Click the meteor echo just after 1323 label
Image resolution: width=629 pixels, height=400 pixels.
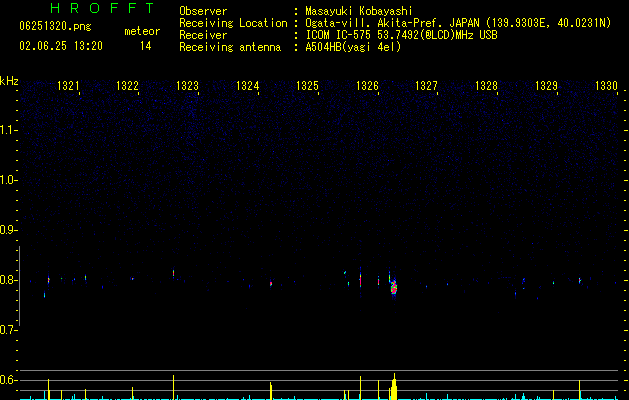tap(173, 273)
